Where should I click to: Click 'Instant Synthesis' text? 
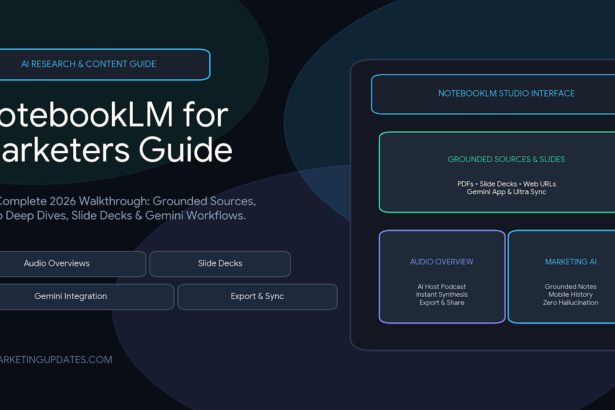(442, 295)
